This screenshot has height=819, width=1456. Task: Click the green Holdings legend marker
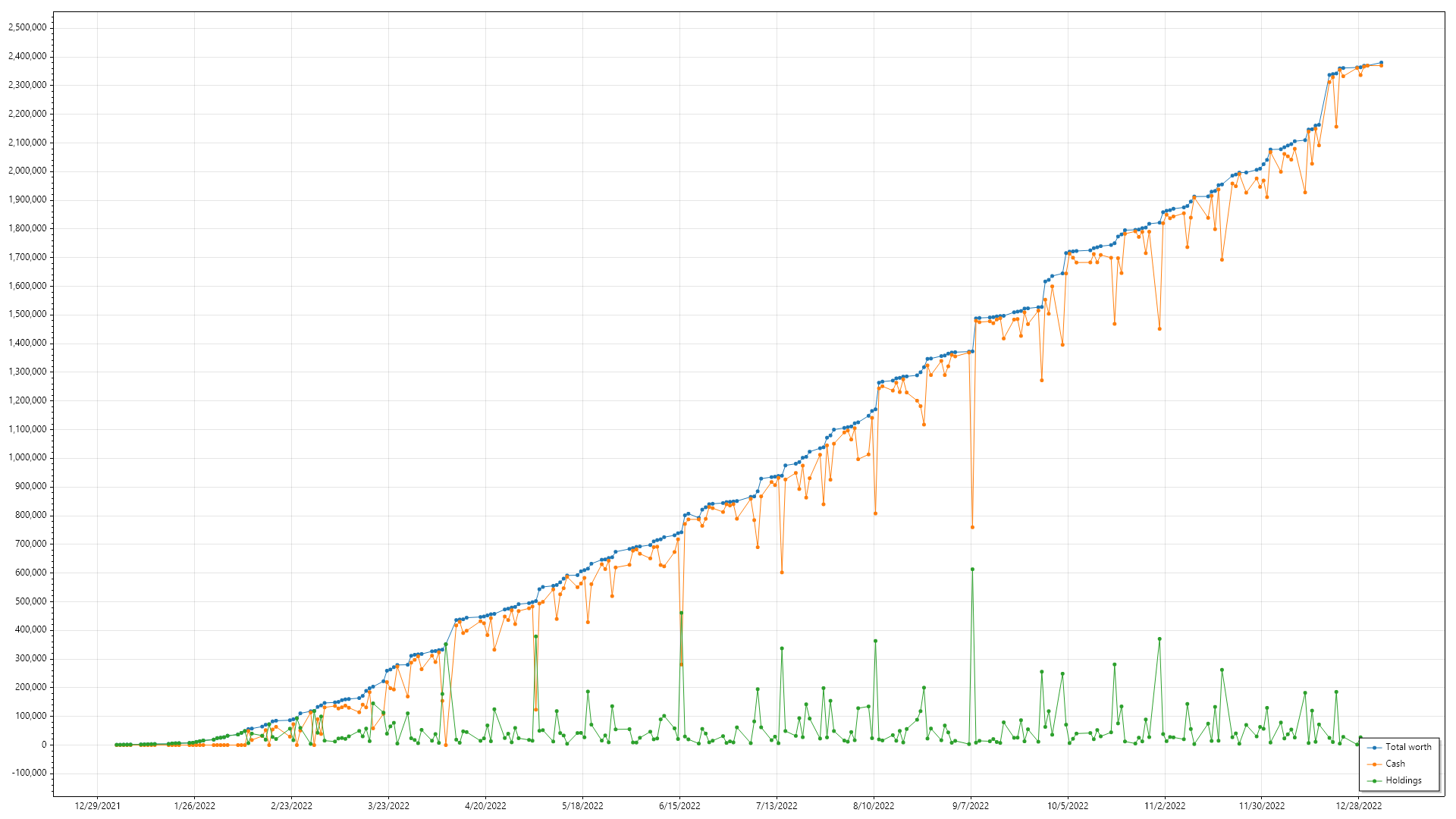[1374, 781]
